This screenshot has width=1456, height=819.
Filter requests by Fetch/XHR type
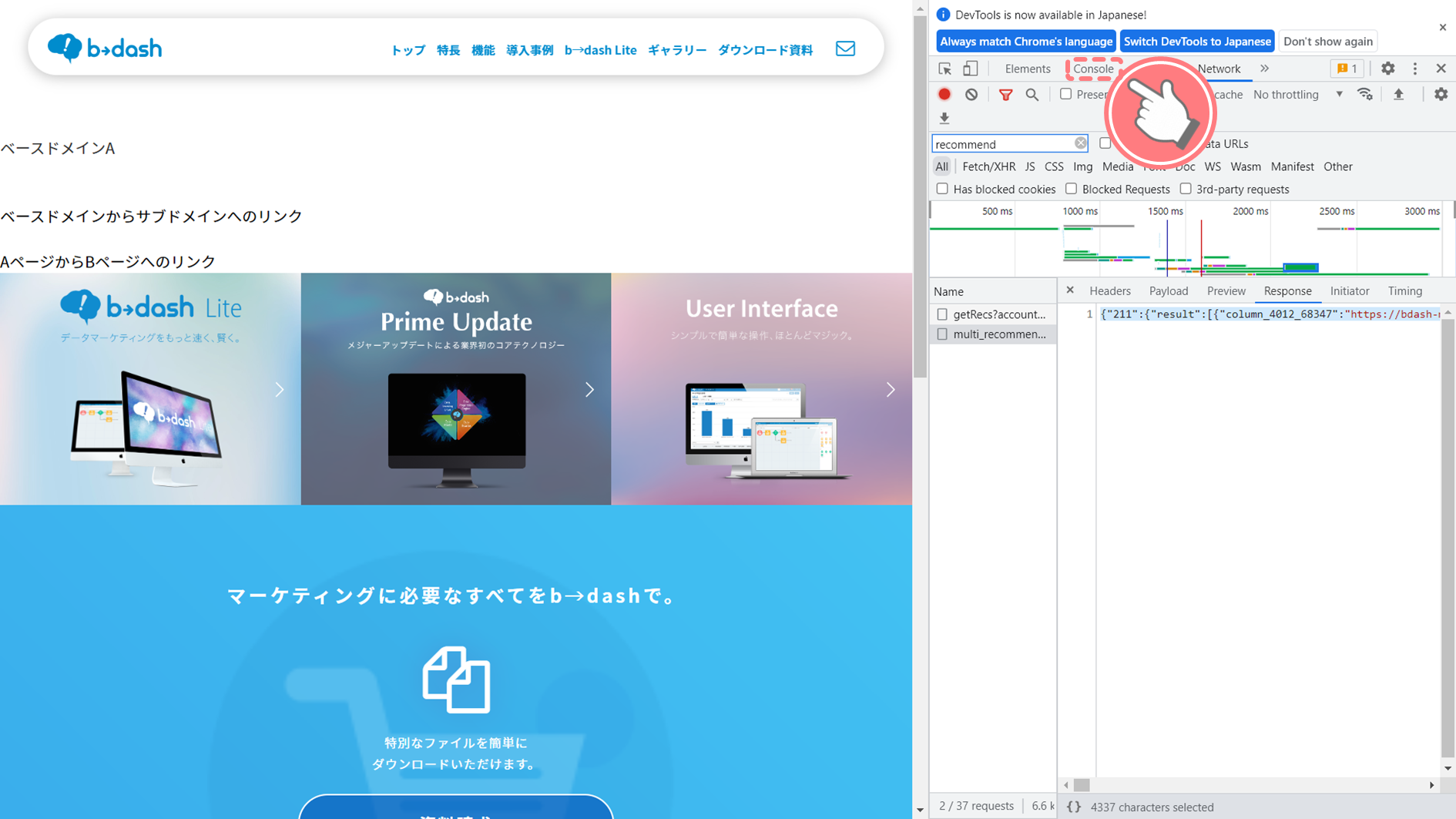[988, 166]
